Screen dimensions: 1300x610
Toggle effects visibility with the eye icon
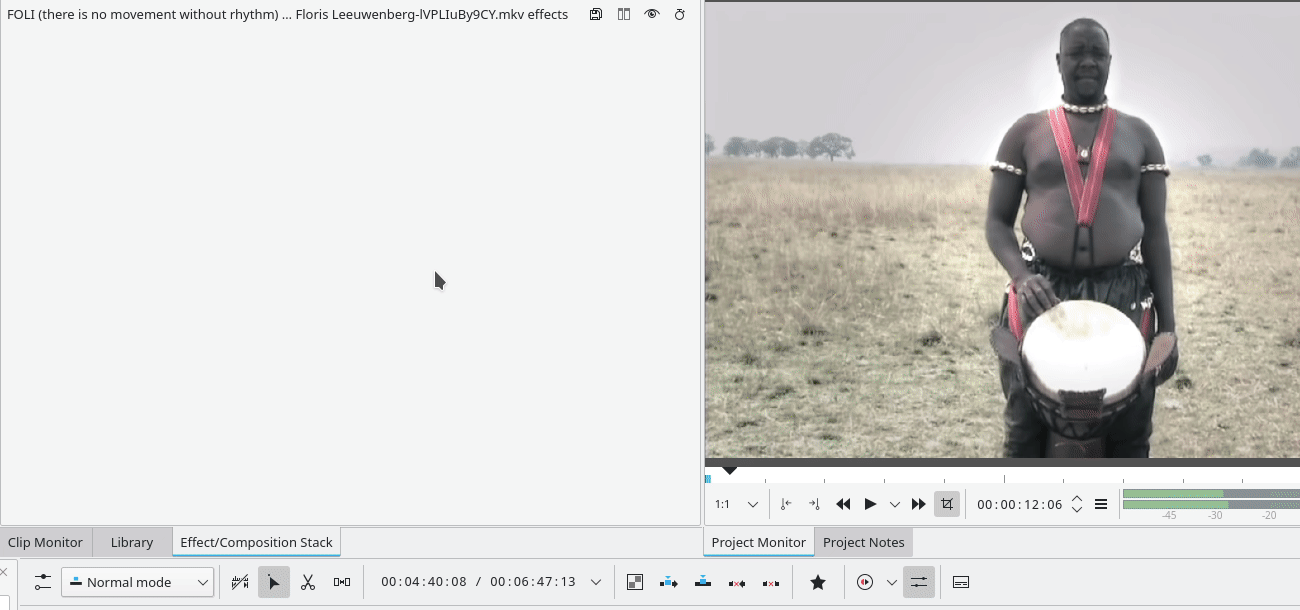(652, 15)
